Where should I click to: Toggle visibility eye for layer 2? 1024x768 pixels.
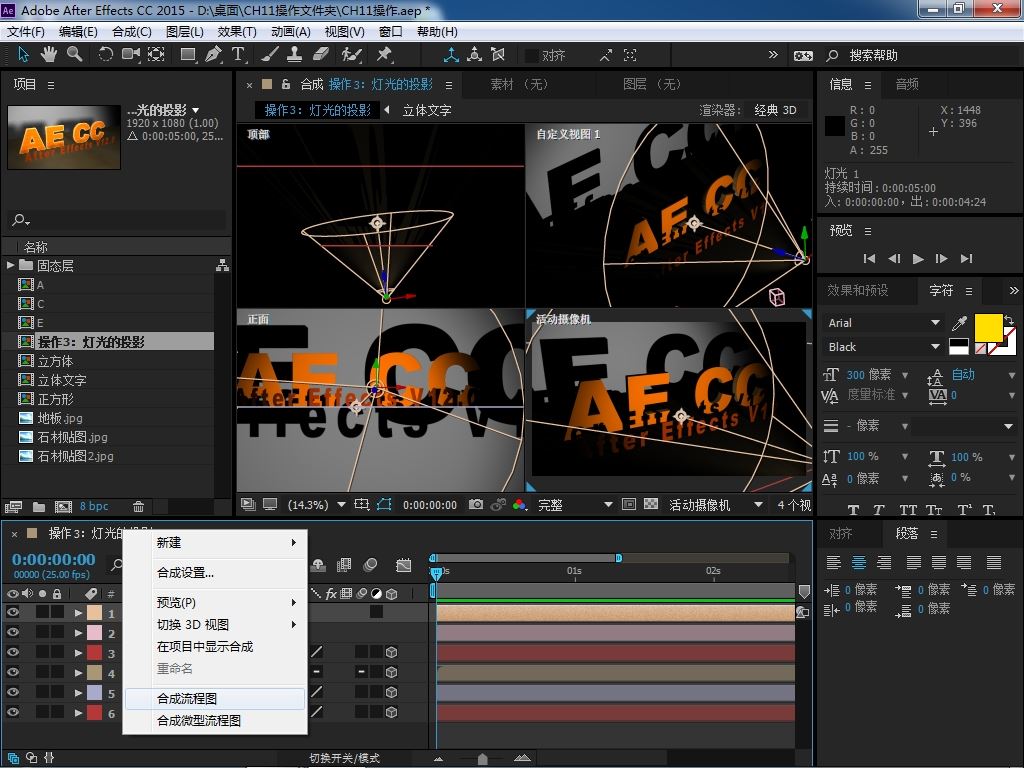[13, 632]
